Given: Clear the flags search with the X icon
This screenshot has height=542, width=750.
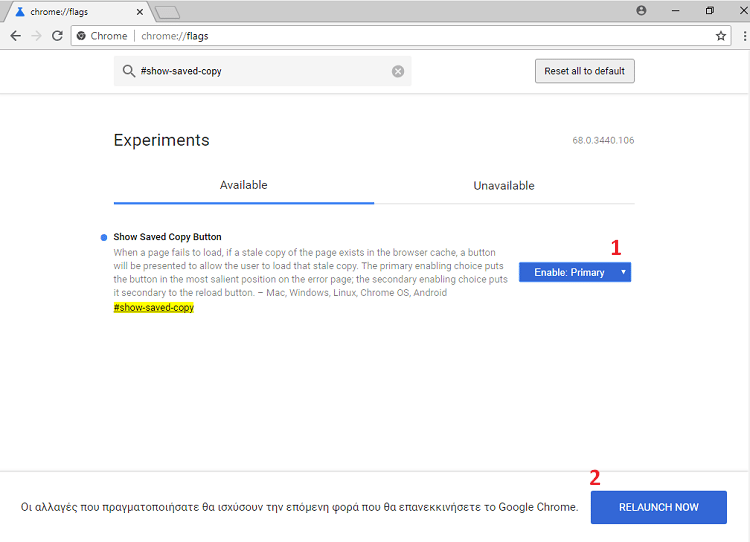Looking at the screenshot, I should pyautogui.click(x=398, y=71).
